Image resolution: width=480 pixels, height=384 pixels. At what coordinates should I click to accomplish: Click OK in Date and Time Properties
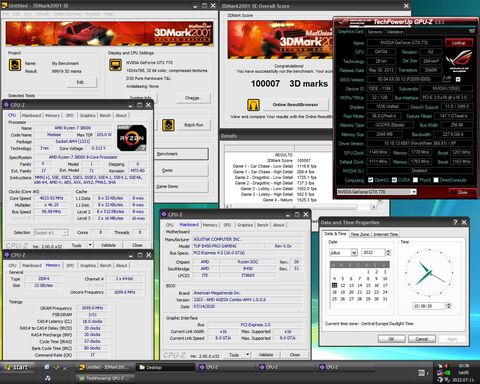[x=392, y=339]
